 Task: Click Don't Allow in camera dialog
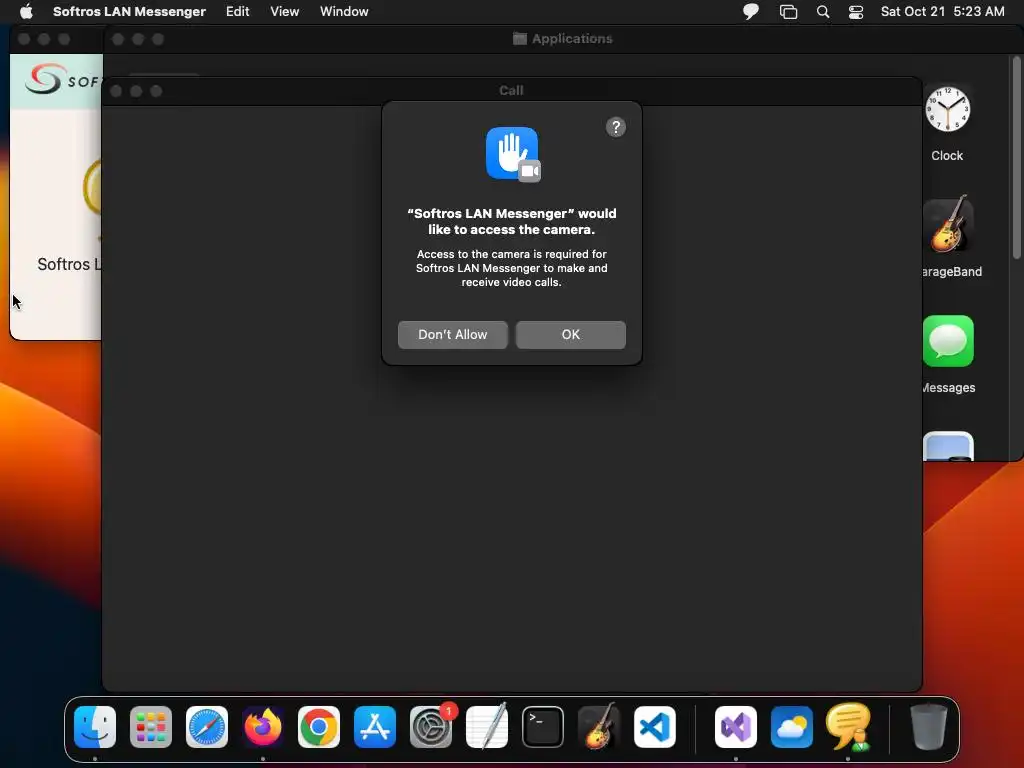(453, 334)
